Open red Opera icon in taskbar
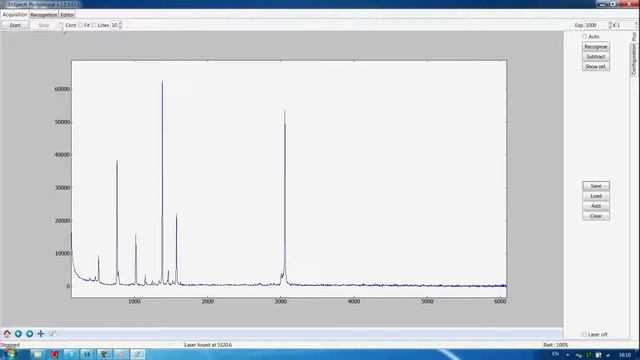The image size is (640, 360). point(55,354)
